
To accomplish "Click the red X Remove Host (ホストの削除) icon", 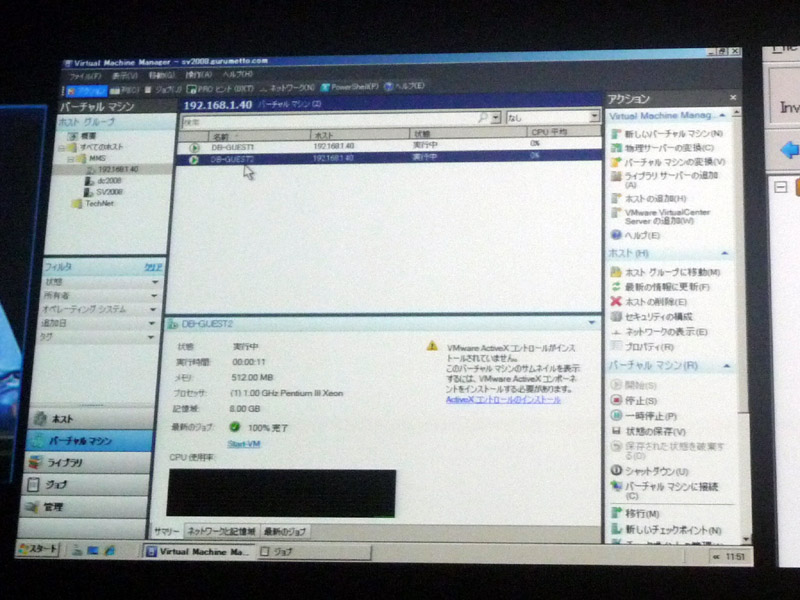I will point(616,302).
